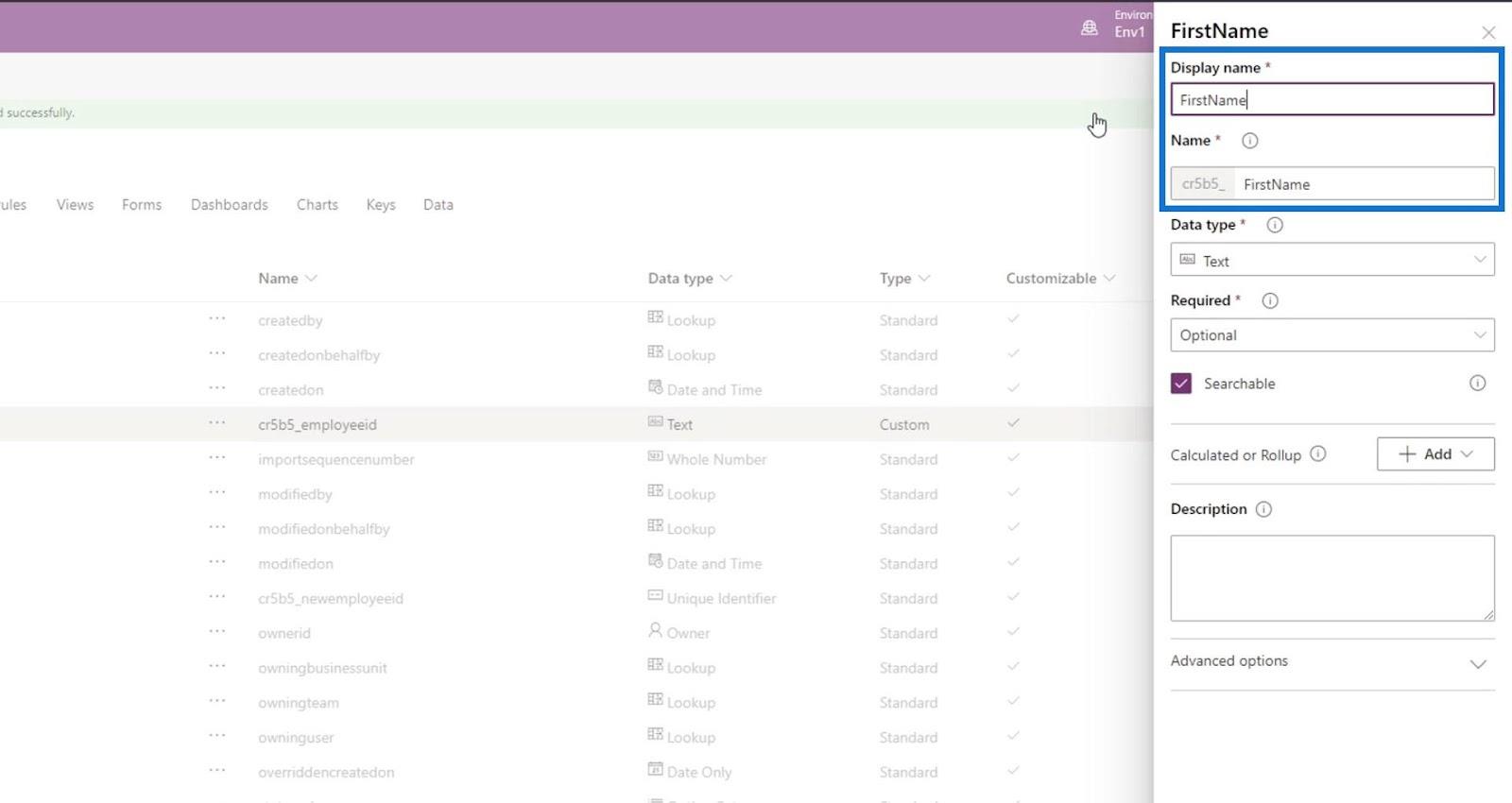Click the info icon beside Searchable

1478,383
